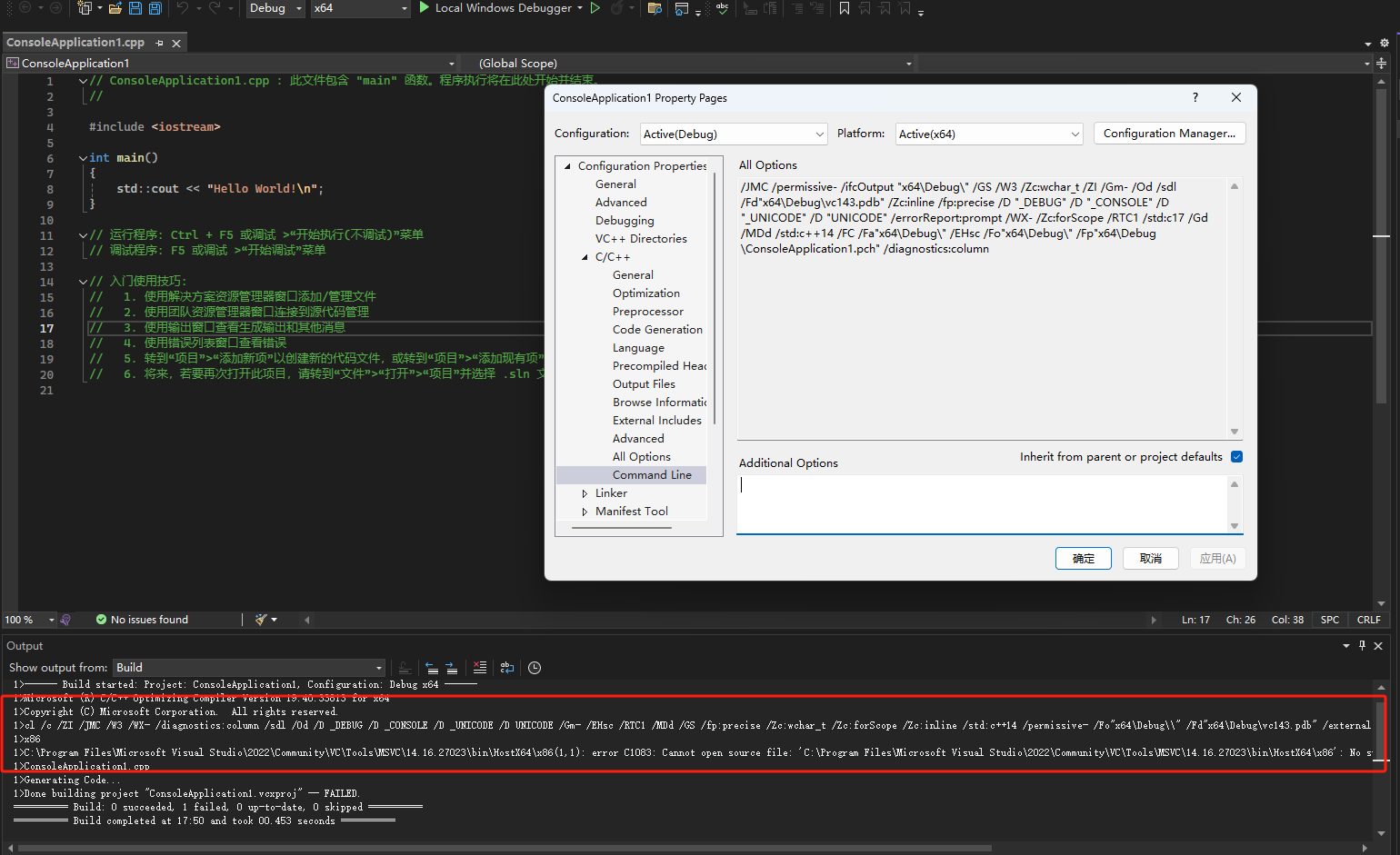Open the 100 % zoom level dropdown

29,620
